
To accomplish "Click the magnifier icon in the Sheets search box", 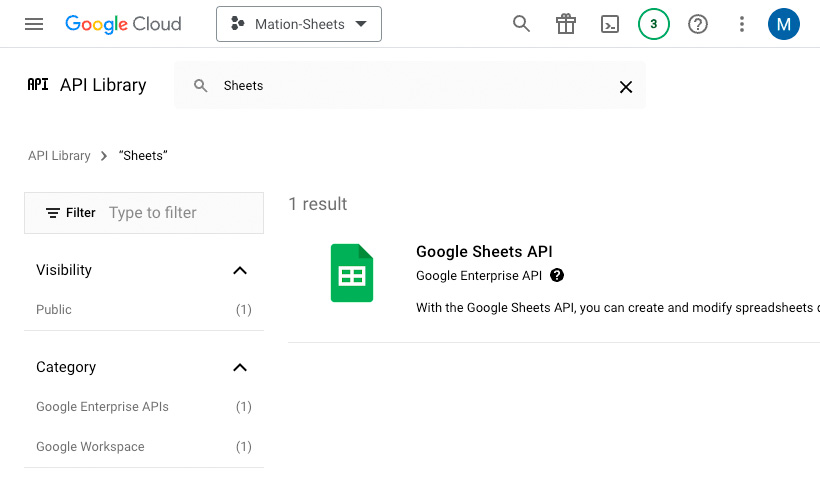I will tap(200, 86).
